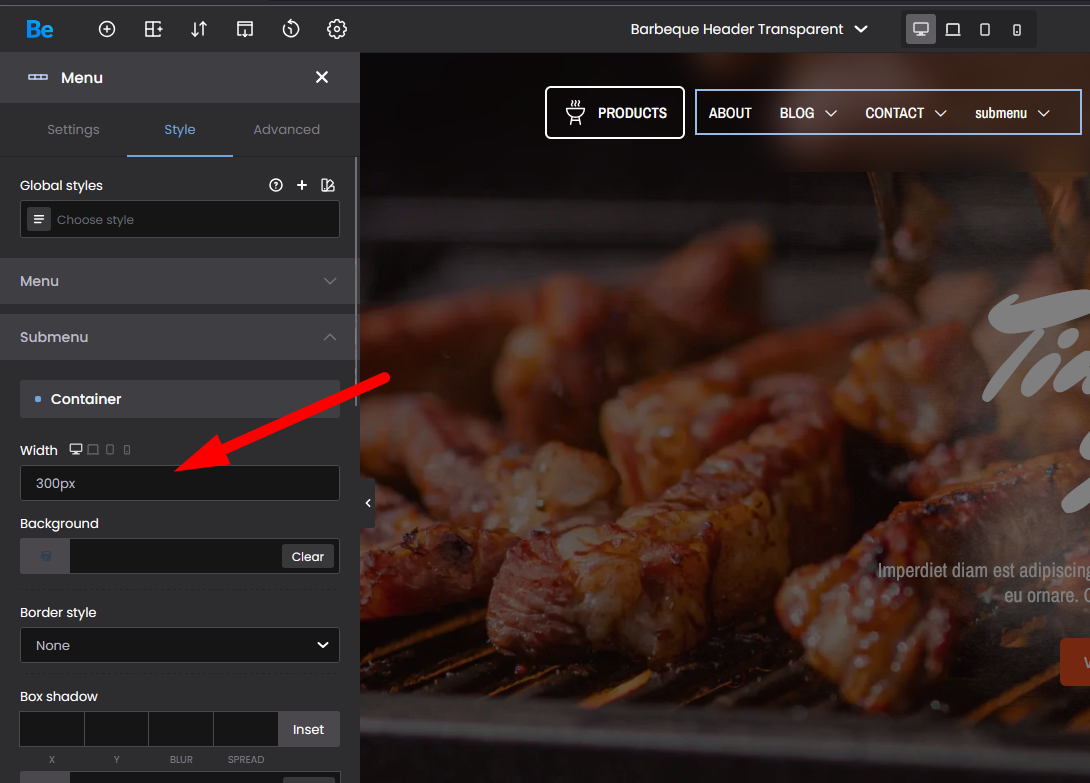The image size is (1090, 783).
Task: Switch to laptop preview mode
Action: (953, 29)
